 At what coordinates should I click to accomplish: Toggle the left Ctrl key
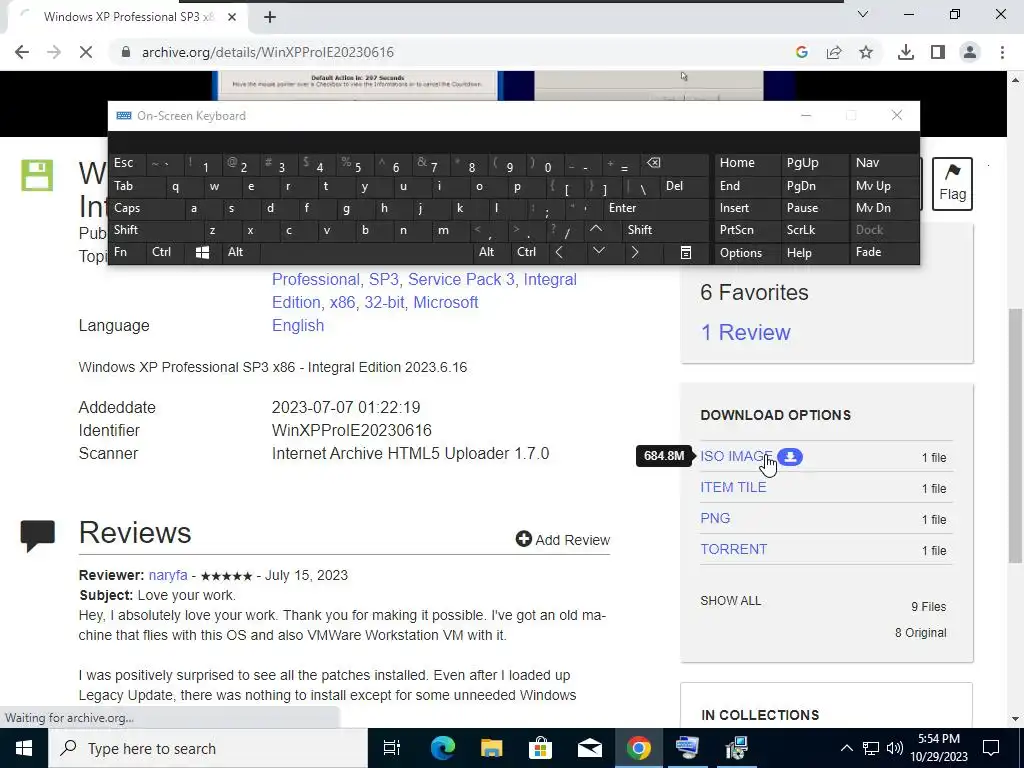tap(166, 252)
